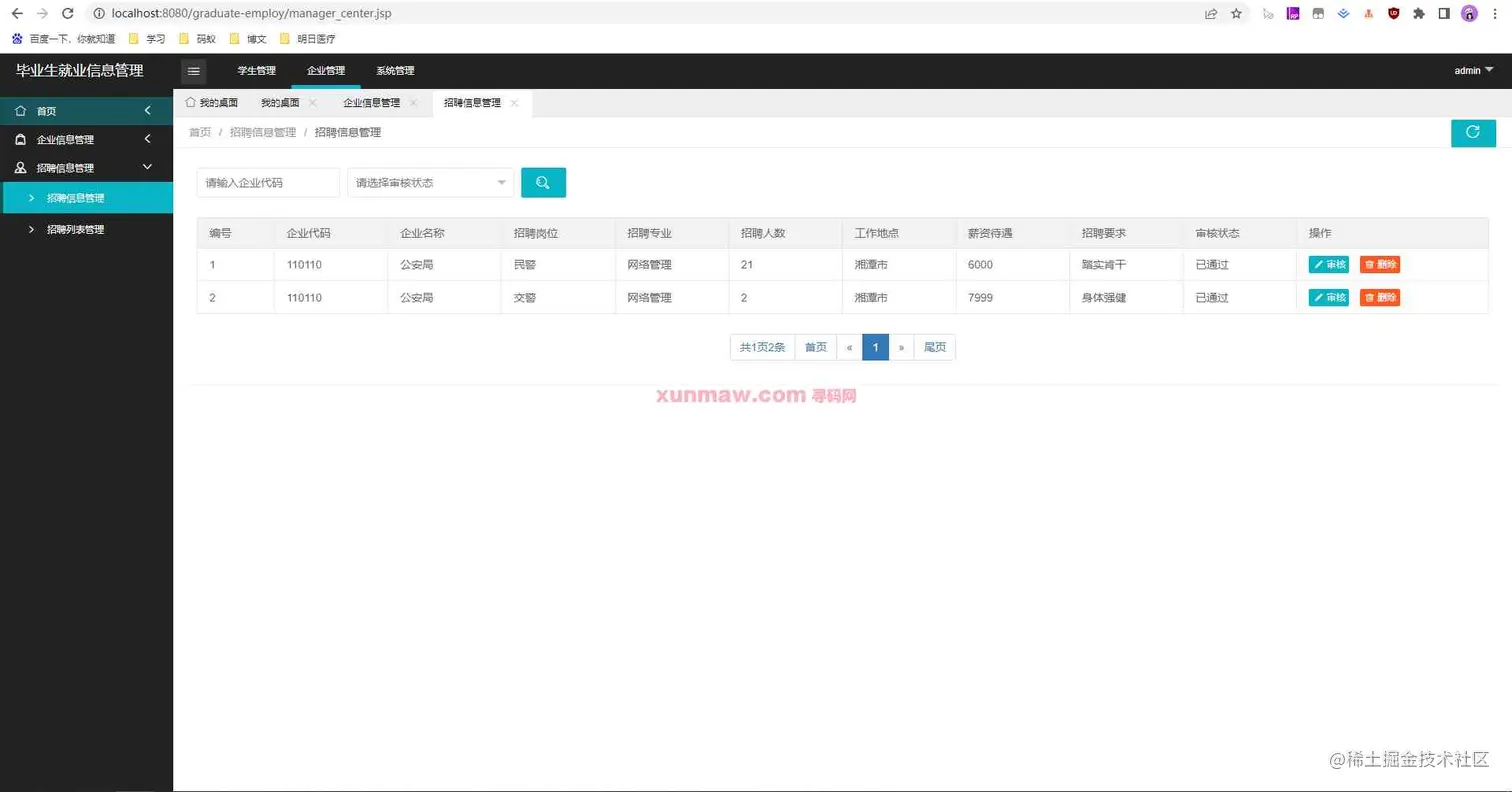This screenshot has height=792, width=1512.
Task: Open the purple RP extension icon
Action: tap(1293, 14)
